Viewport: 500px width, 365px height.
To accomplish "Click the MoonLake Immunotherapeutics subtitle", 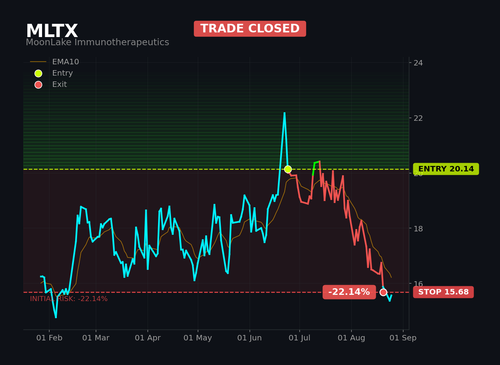I will pyautogui.click(x=97, y=42).
